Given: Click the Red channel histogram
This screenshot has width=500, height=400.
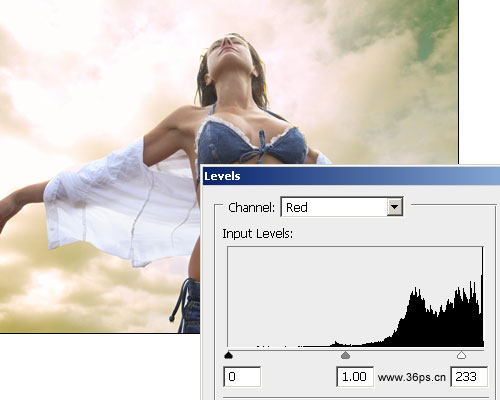Looking at the screenshot, I should [x=355, y=297].
